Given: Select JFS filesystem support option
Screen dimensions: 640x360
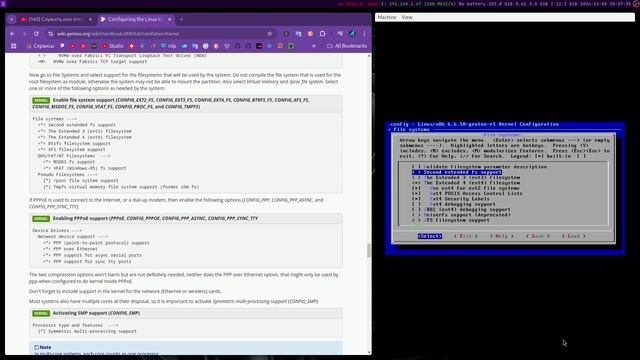Looking at the screenshot, I should pos(451,220).
